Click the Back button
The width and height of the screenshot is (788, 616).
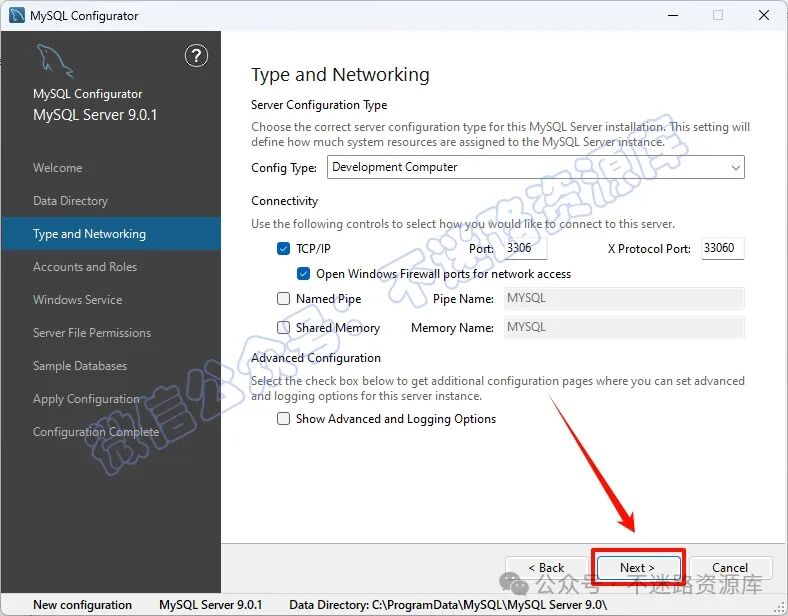[546, 568]
